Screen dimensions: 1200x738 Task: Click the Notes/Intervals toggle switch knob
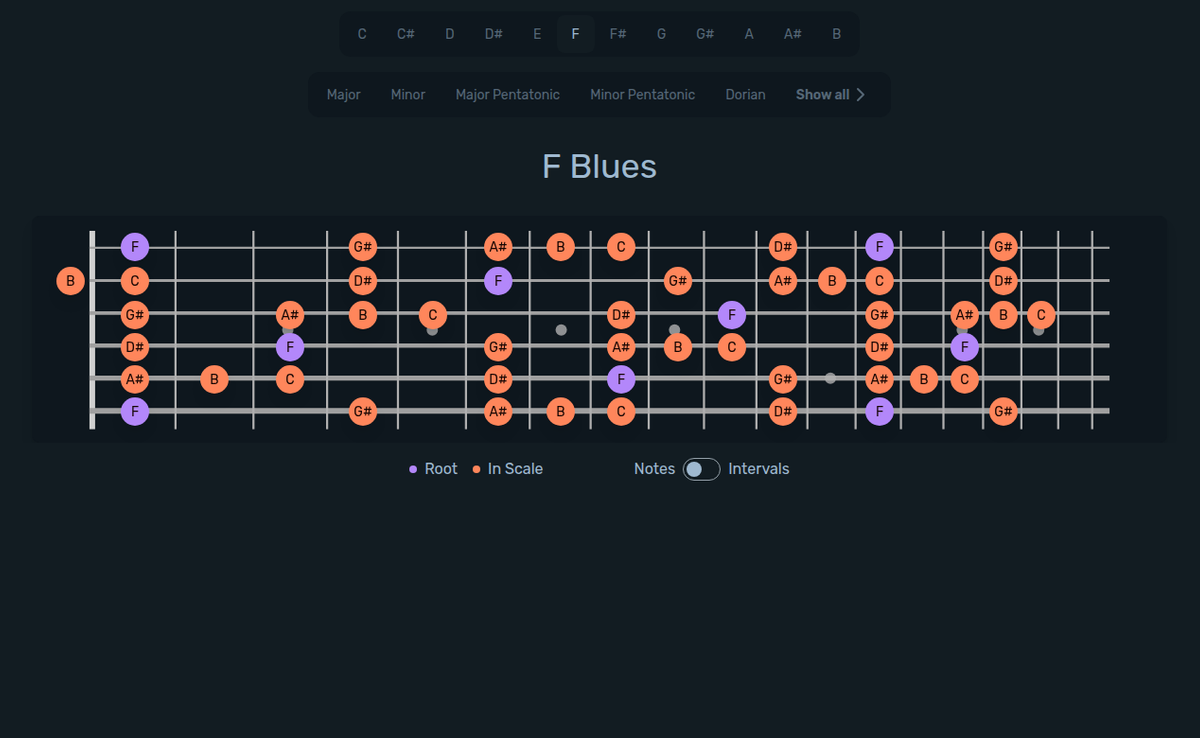click(x=693, y=468)
